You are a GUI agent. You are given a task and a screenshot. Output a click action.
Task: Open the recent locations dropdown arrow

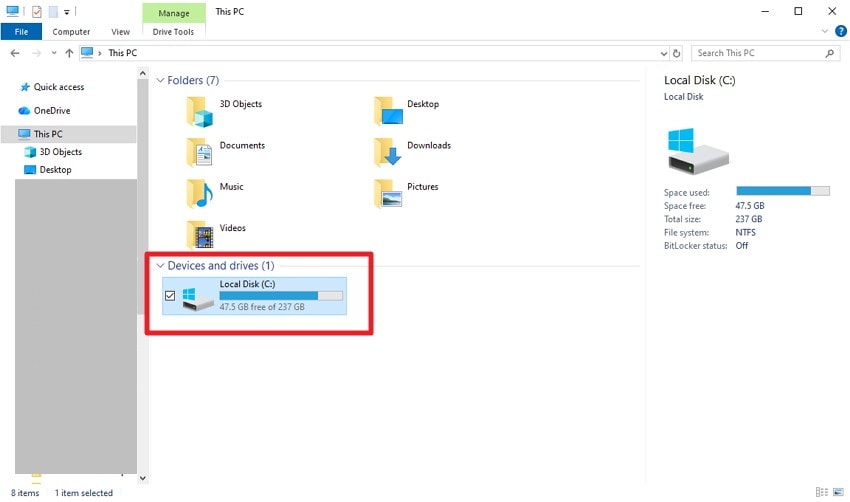(54, 53)
